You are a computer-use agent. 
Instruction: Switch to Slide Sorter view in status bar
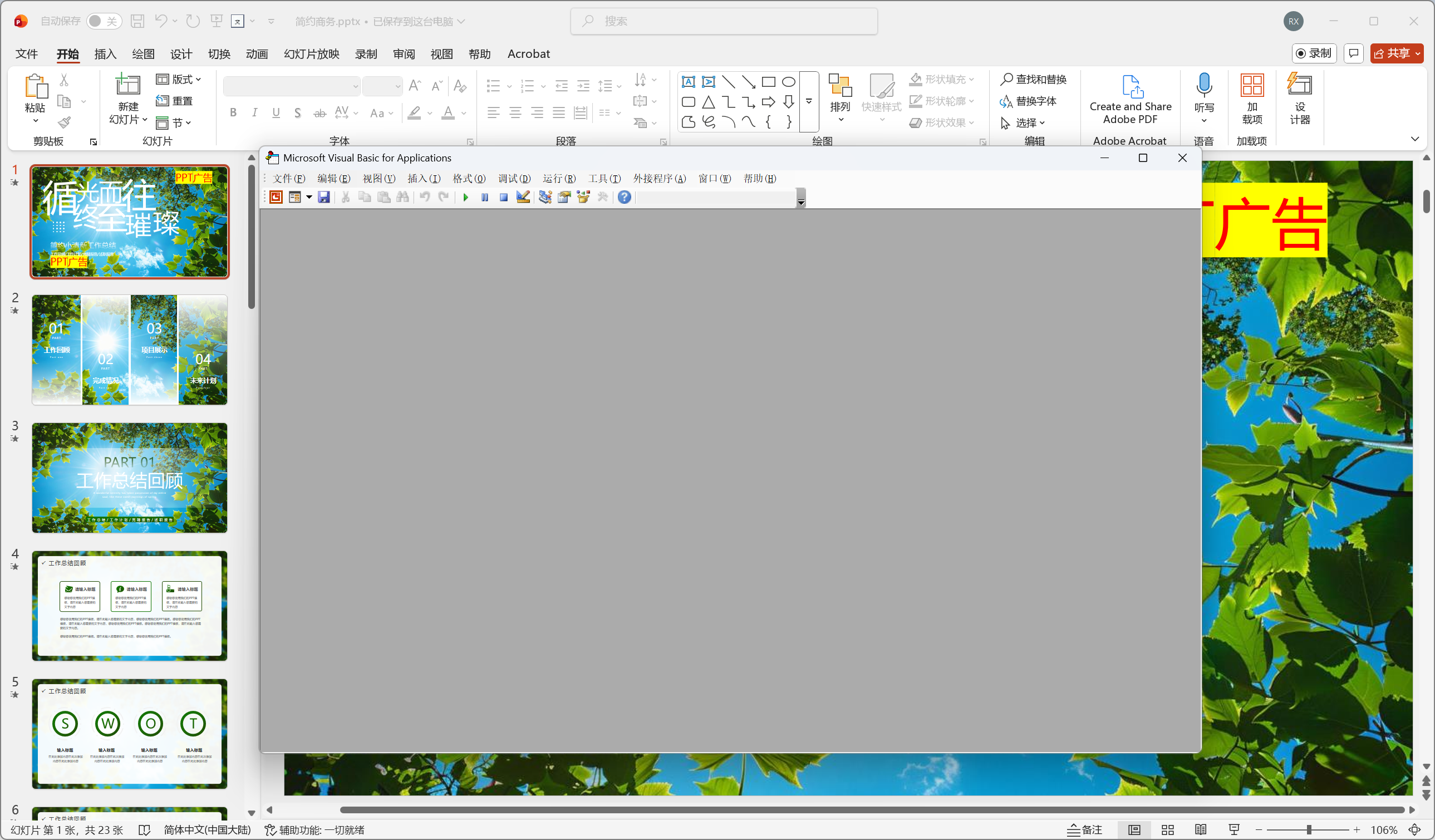click(1167, 830)
